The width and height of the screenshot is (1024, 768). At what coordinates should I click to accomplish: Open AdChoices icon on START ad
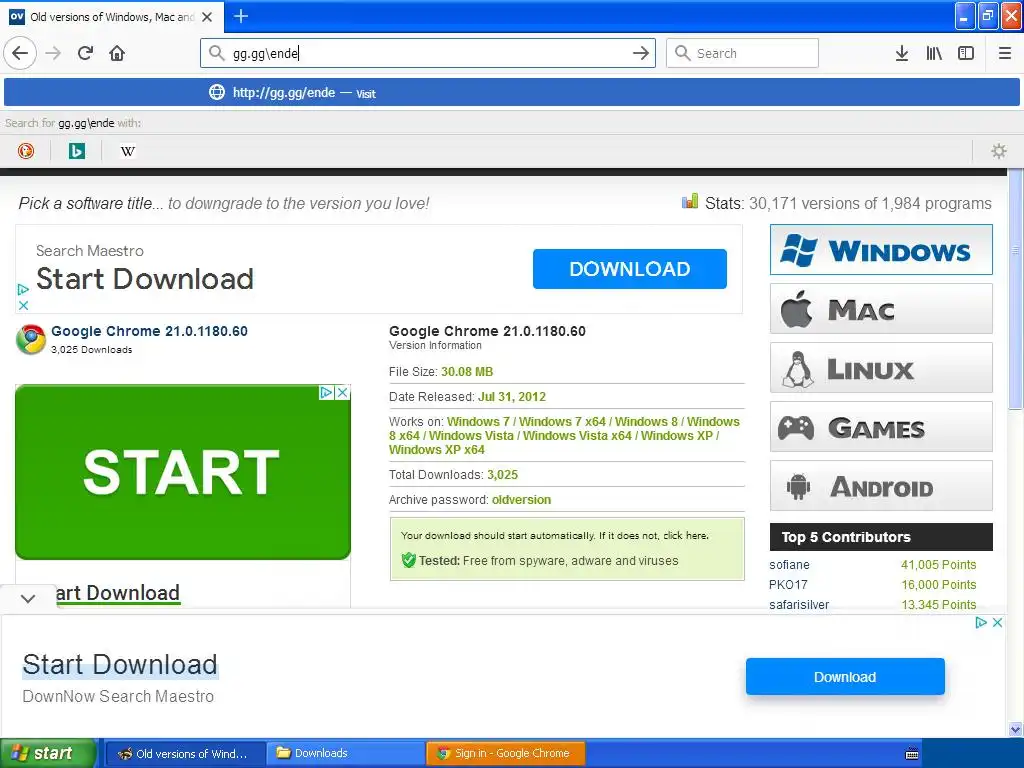[x=327, y=392]
